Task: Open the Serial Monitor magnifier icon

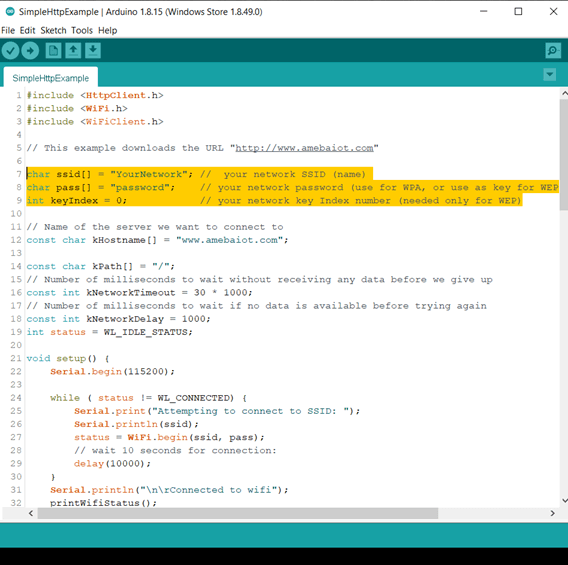Action: click(x=553, y=50)
